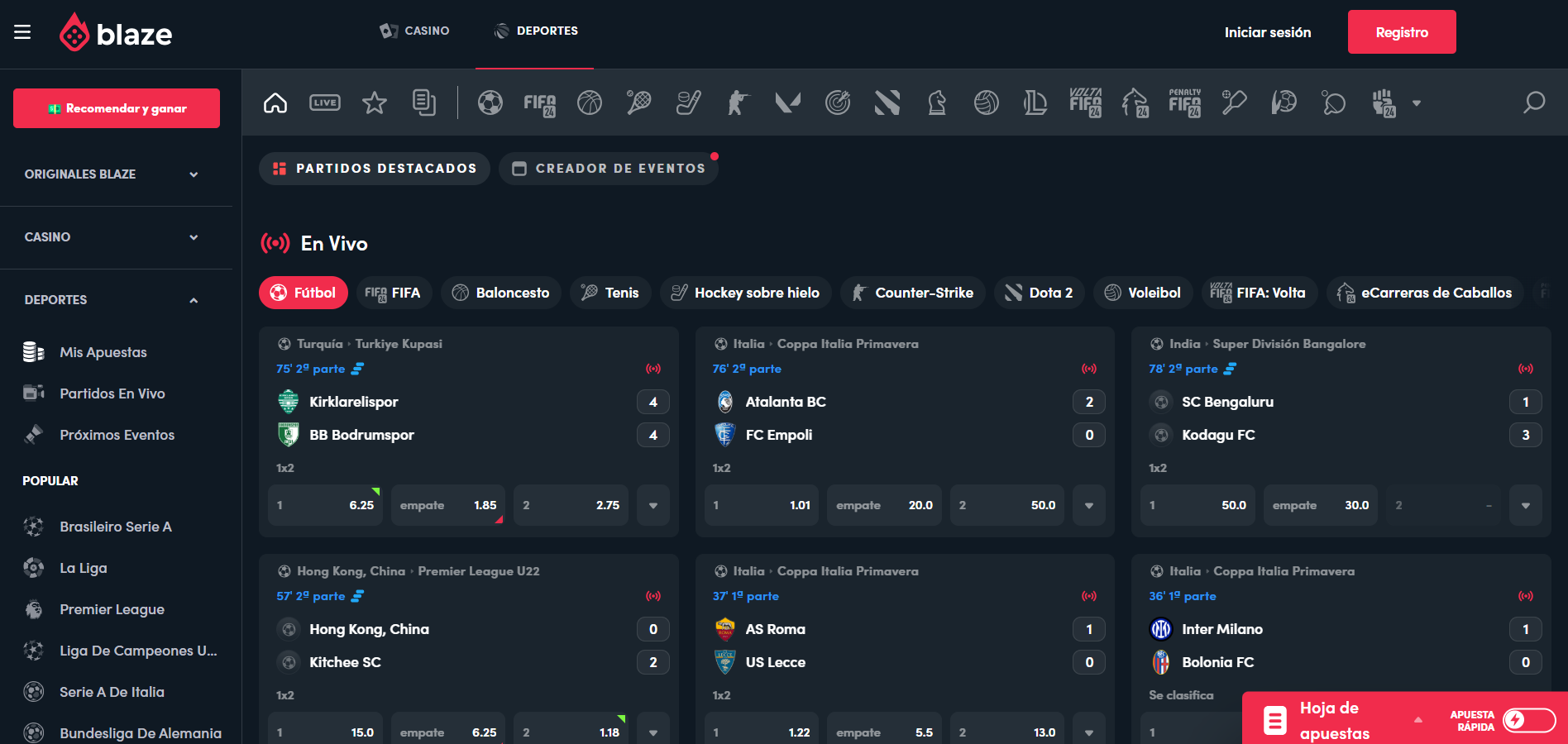Select the Dota 2 toolbar icon
Screen dimensions: 1568x744
tap(887, 103)
